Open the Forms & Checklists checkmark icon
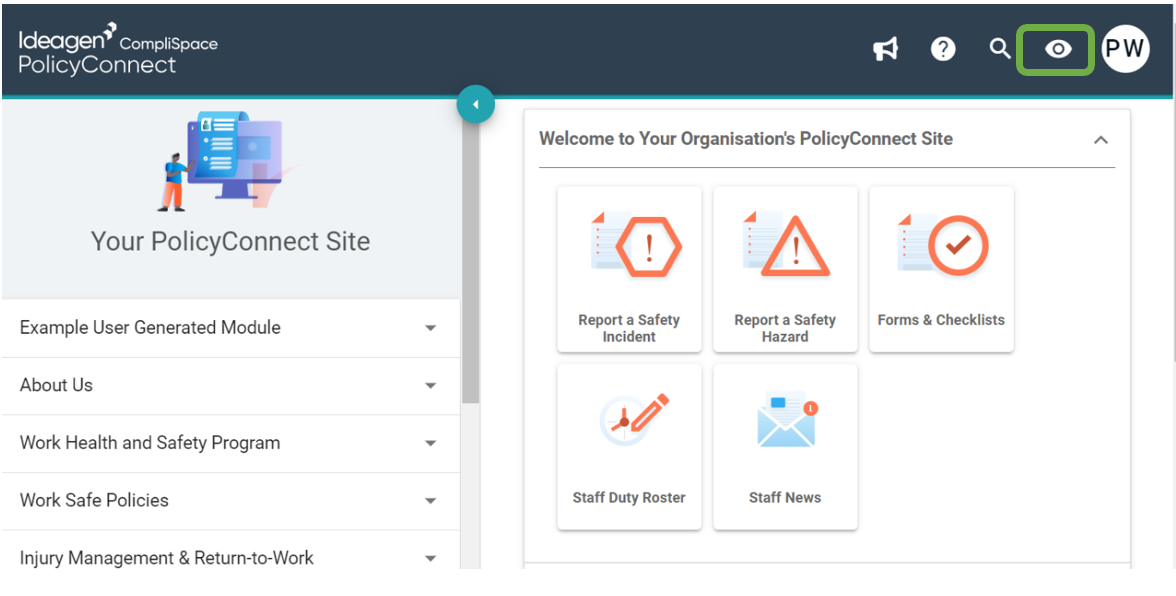Image resolution: width=1176 pixels, height=596 pixels. click(943, 245)
